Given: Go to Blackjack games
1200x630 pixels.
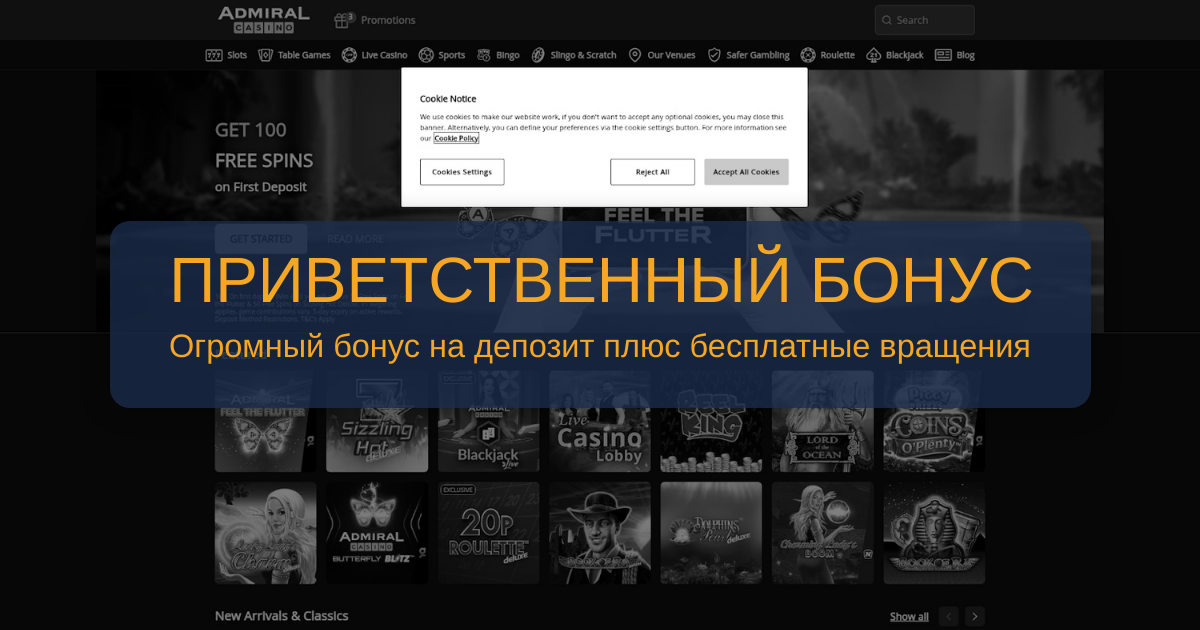Looking at the screenshot, I should click(x=905, y=55).
